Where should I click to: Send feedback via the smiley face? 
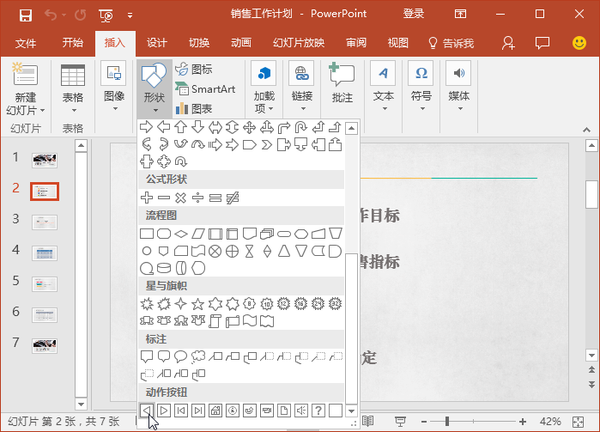[x=579, y=43]
